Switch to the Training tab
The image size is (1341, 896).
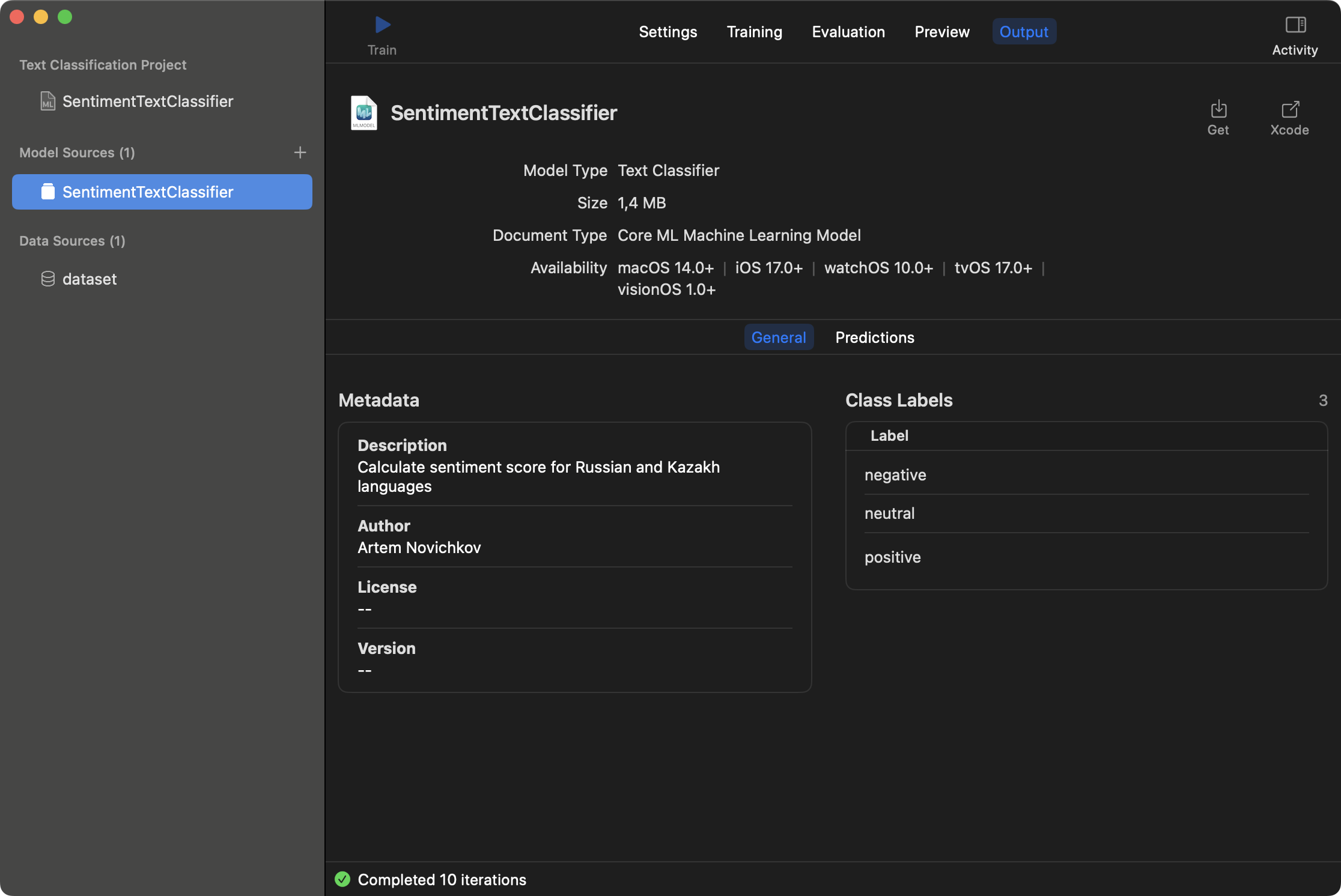point(754,31)
